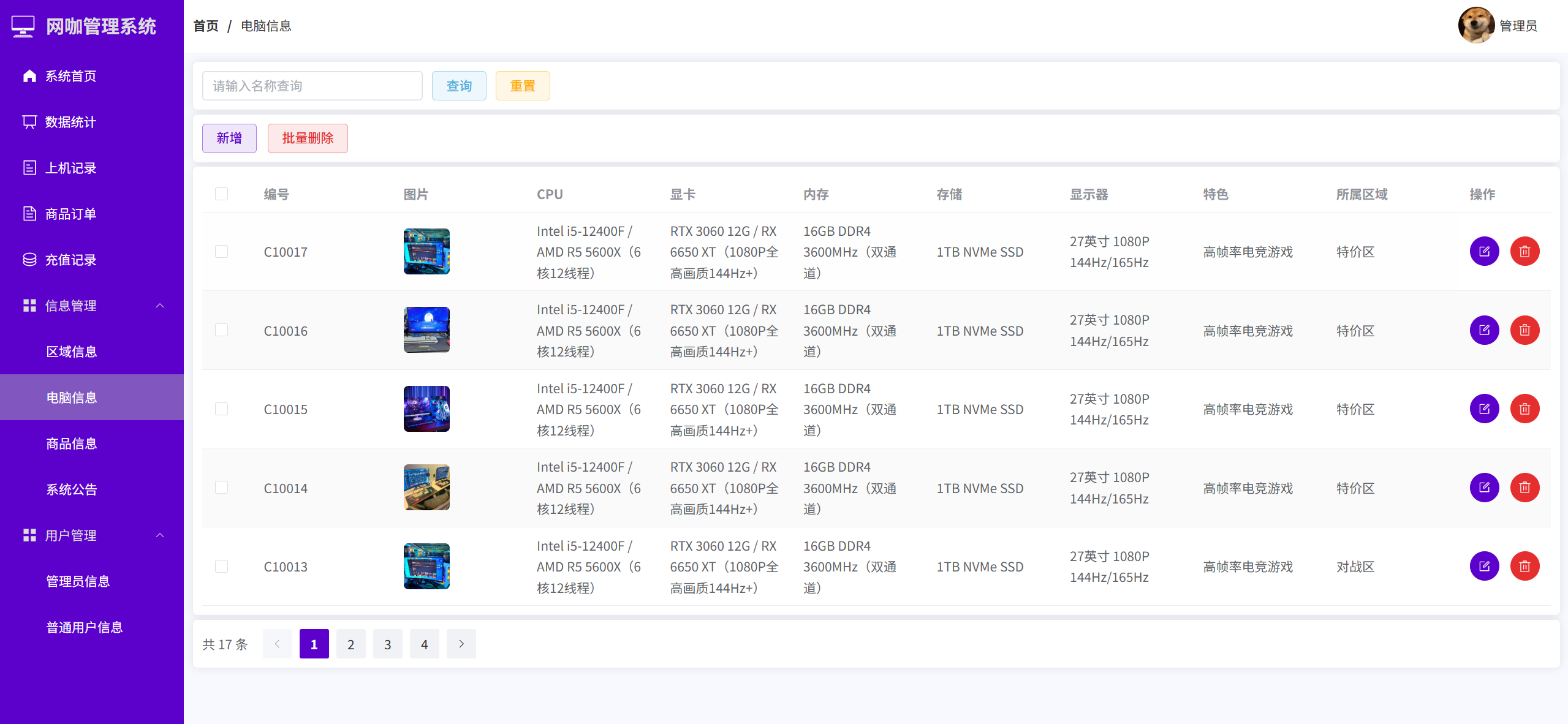Collapse the 用户管理 menu group
The width and height of the screenshot is (1568, 724).
[x=160, y=535]
